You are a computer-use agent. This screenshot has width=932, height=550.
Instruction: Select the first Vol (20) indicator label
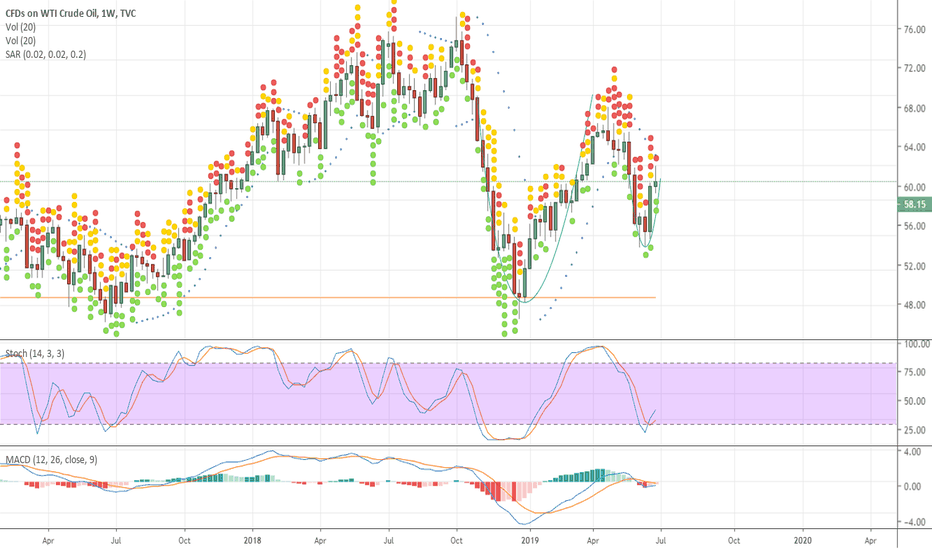(x=21, y=27)
